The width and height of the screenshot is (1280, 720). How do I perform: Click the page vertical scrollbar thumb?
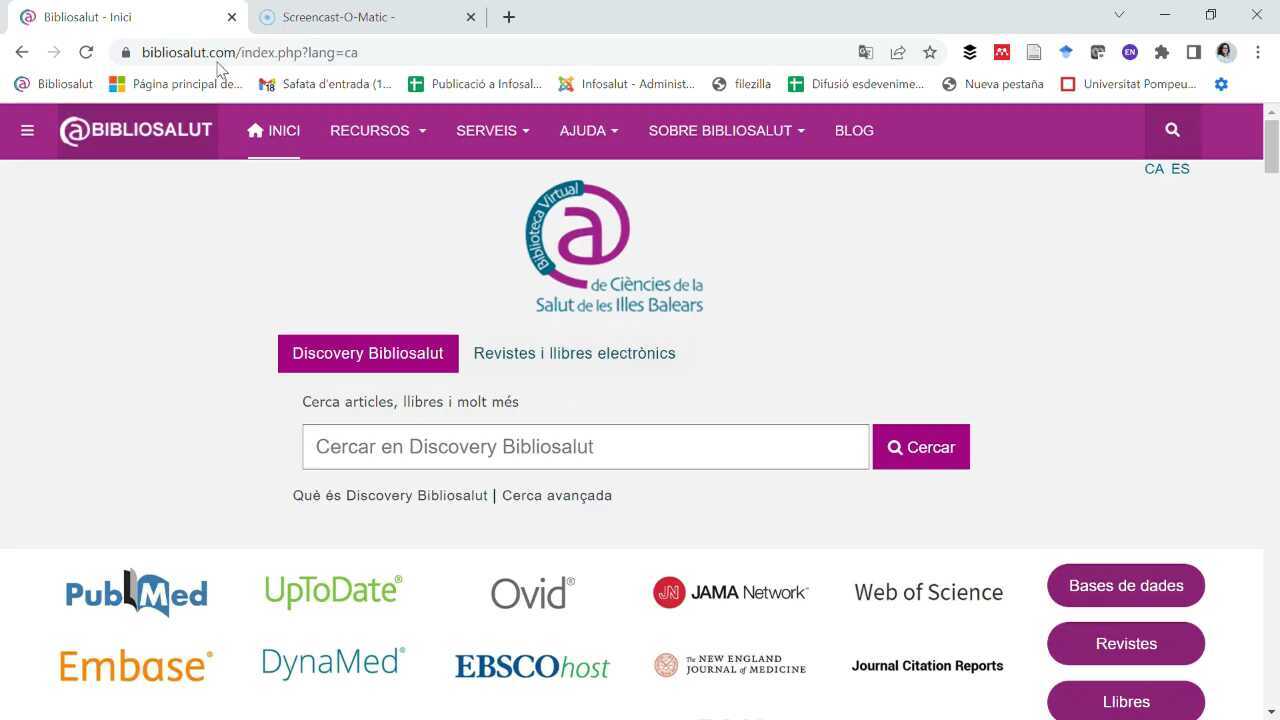click(x=1272, y=146)
